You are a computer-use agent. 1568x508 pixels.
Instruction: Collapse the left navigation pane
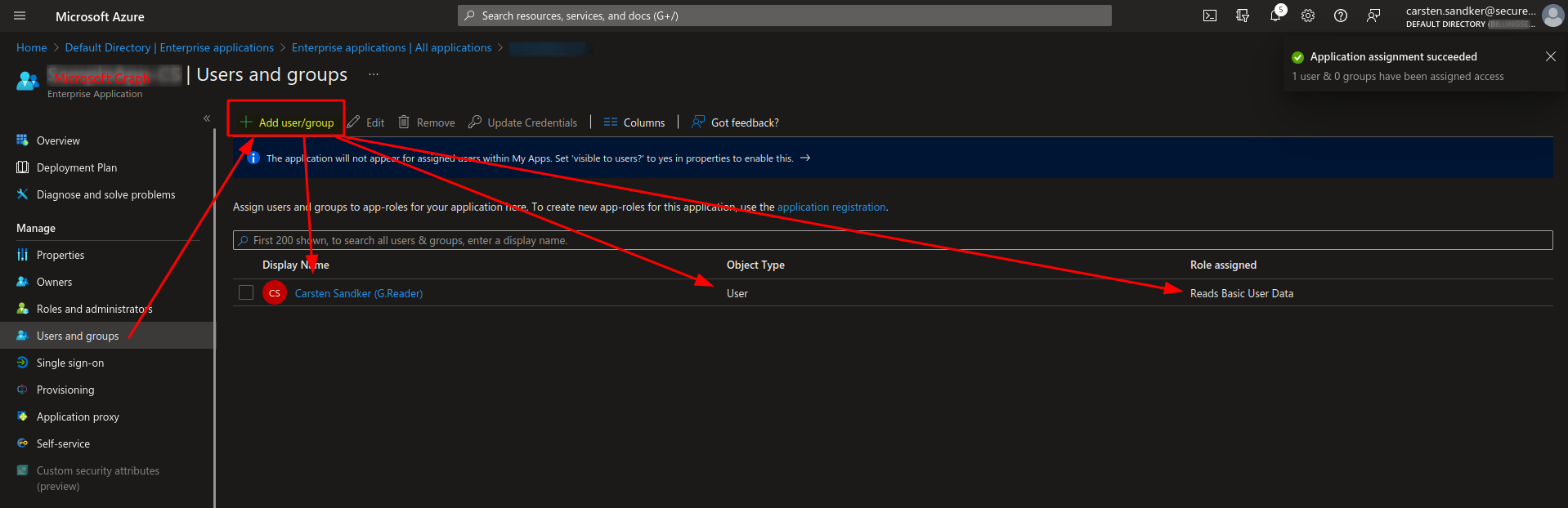pyautogui.click(x=207, y=118)
